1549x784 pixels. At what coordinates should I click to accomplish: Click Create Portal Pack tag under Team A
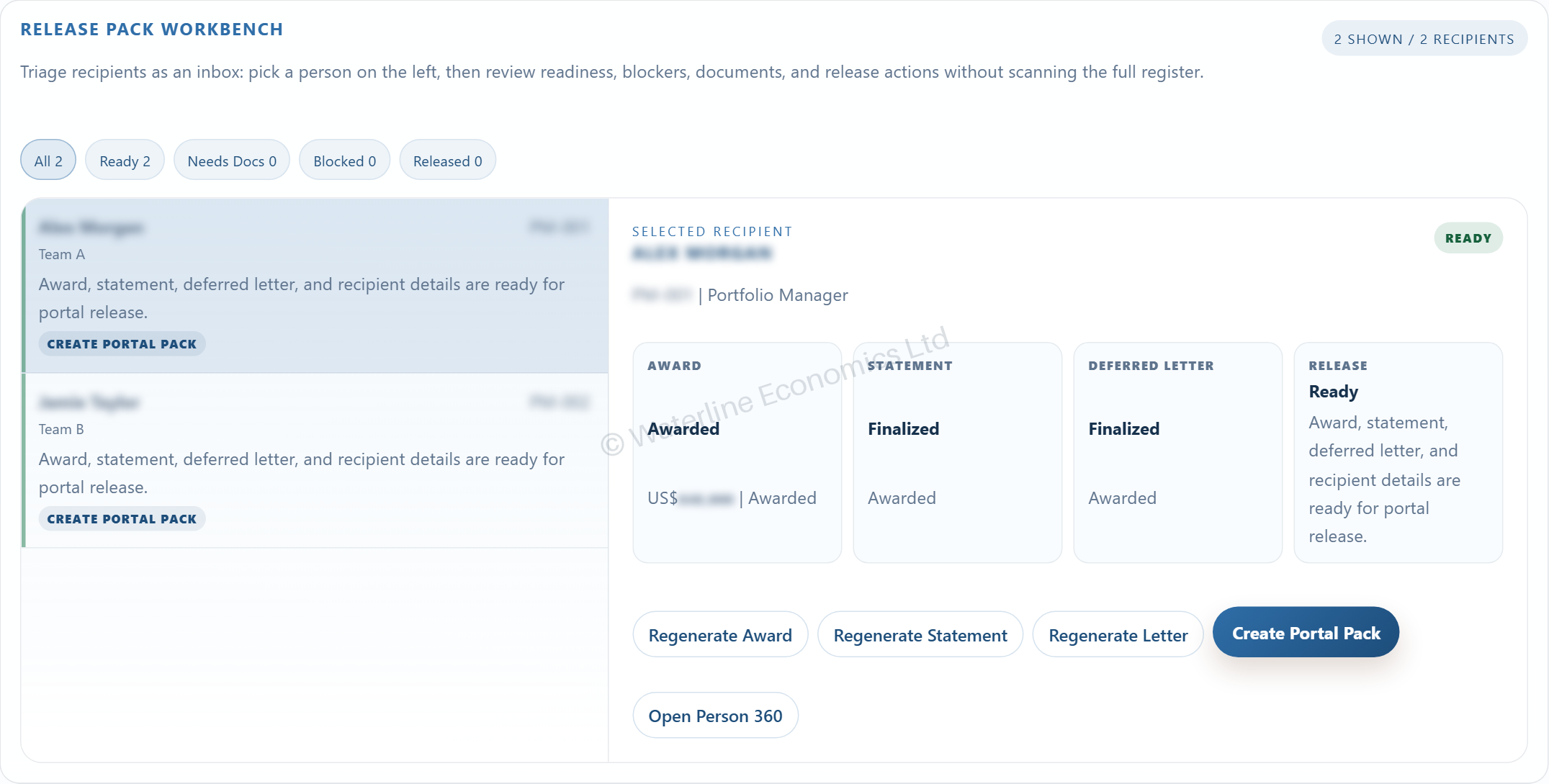(x=122, y=344)
